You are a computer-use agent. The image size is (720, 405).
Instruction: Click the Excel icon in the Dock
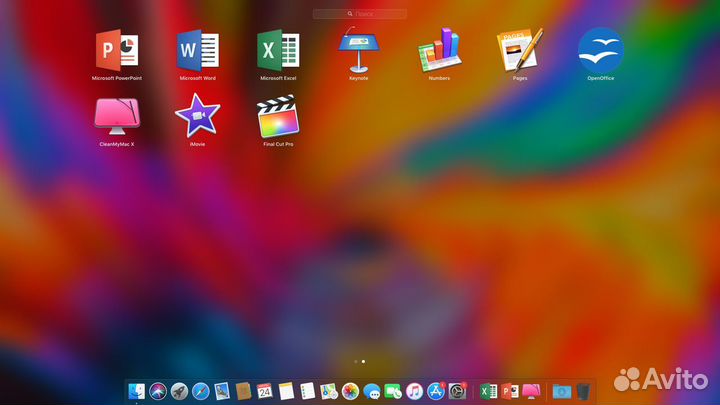489,392
